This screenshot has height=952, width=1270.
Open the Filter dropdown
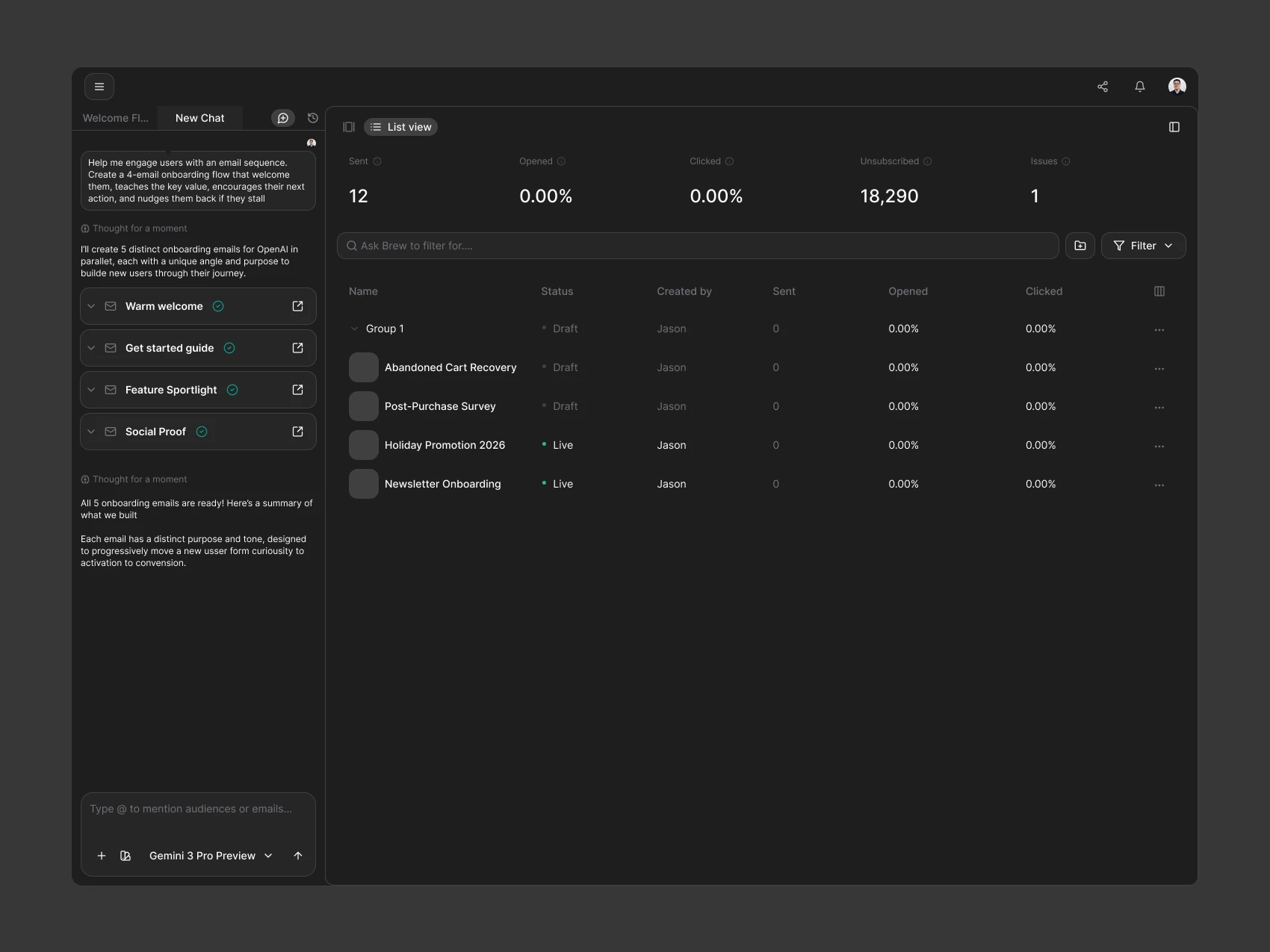[x=1143, y=246]
